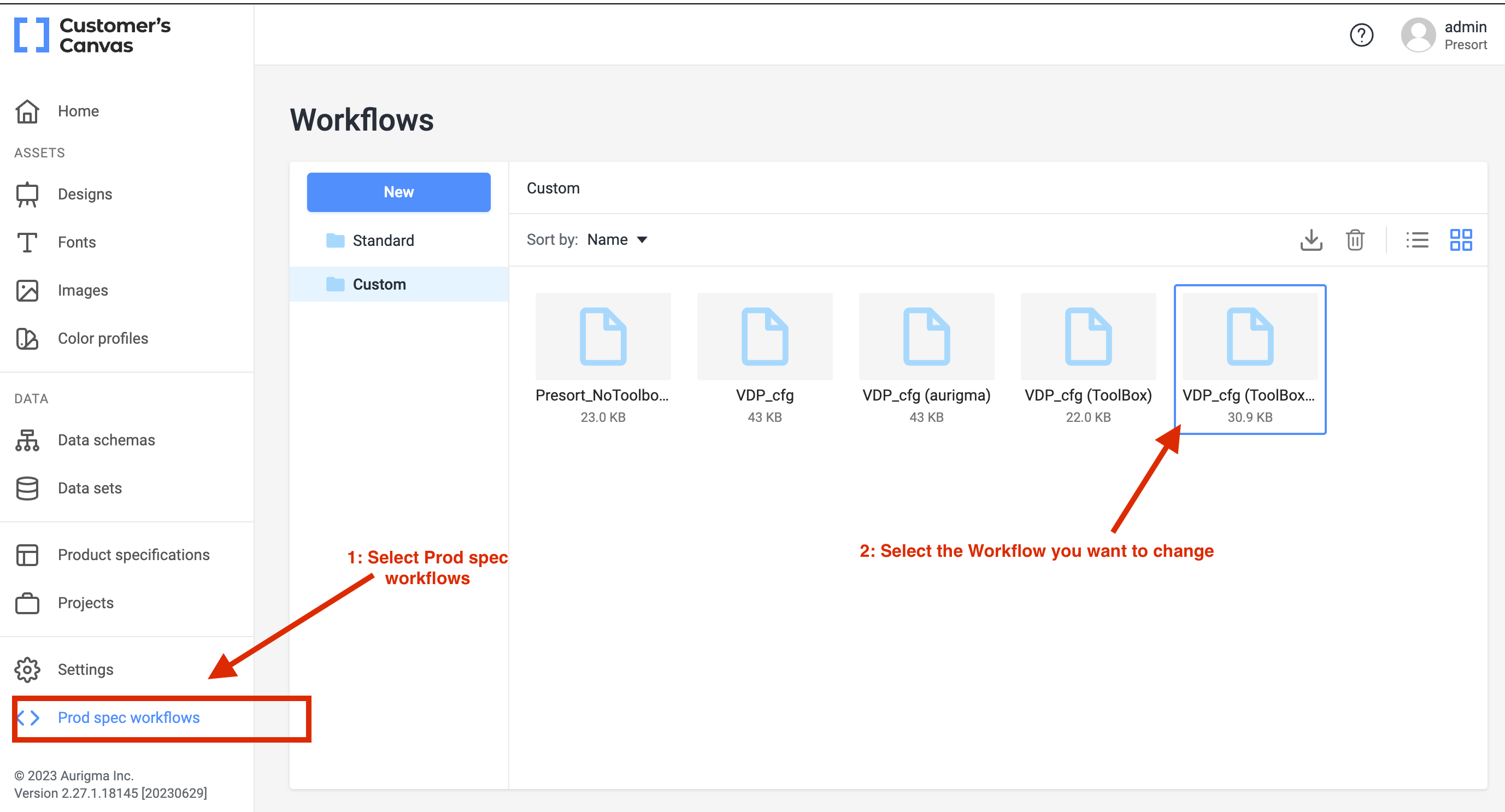
Task: Click the admin username text
Action: pyautogui.click(x=1465, y=27)
